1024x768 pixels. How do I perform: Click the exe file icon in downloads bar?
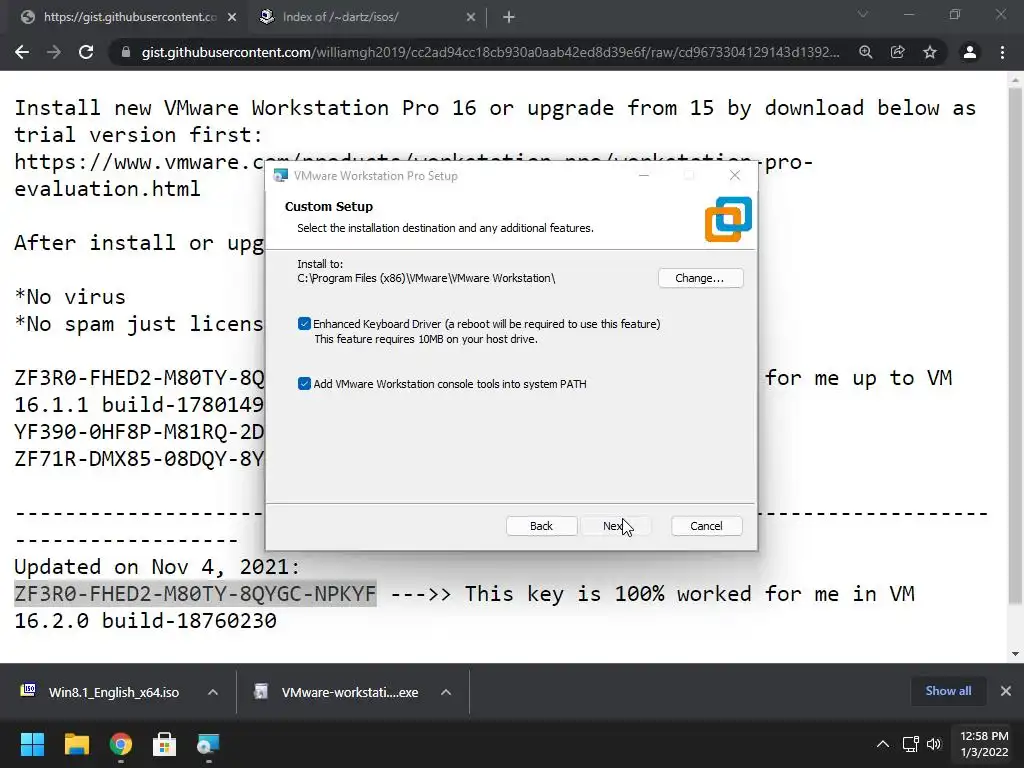pos(261,691)
